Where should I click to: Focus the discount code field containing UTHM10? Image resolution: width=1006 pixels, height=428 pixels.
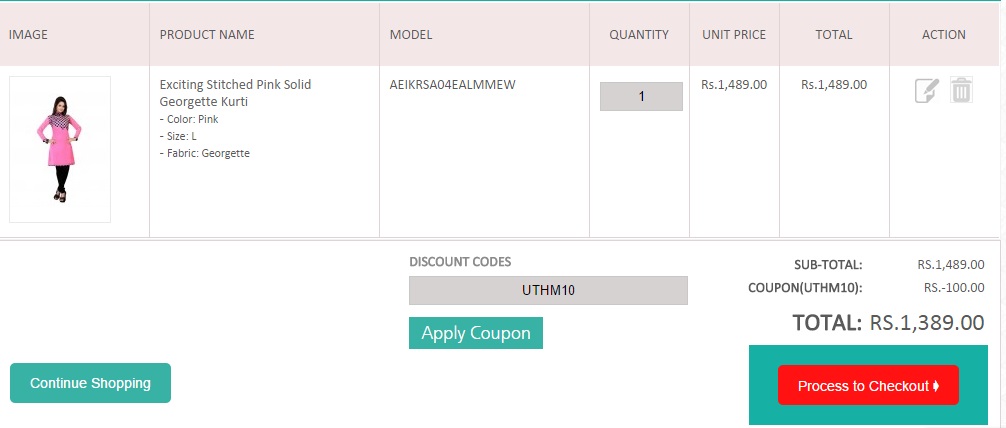548,291
